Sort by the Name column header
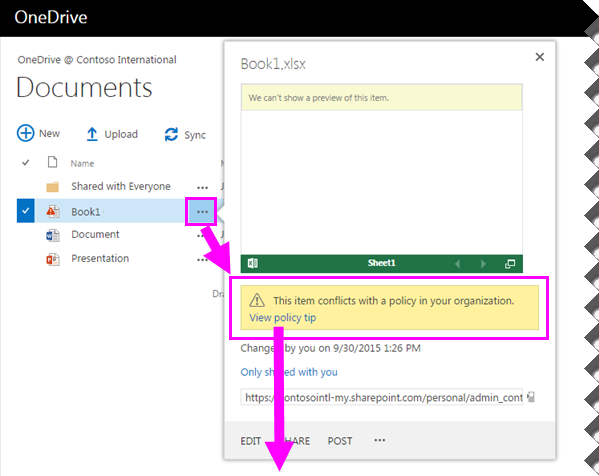This screenshot has width=599, height=476. tap(82, 164)
